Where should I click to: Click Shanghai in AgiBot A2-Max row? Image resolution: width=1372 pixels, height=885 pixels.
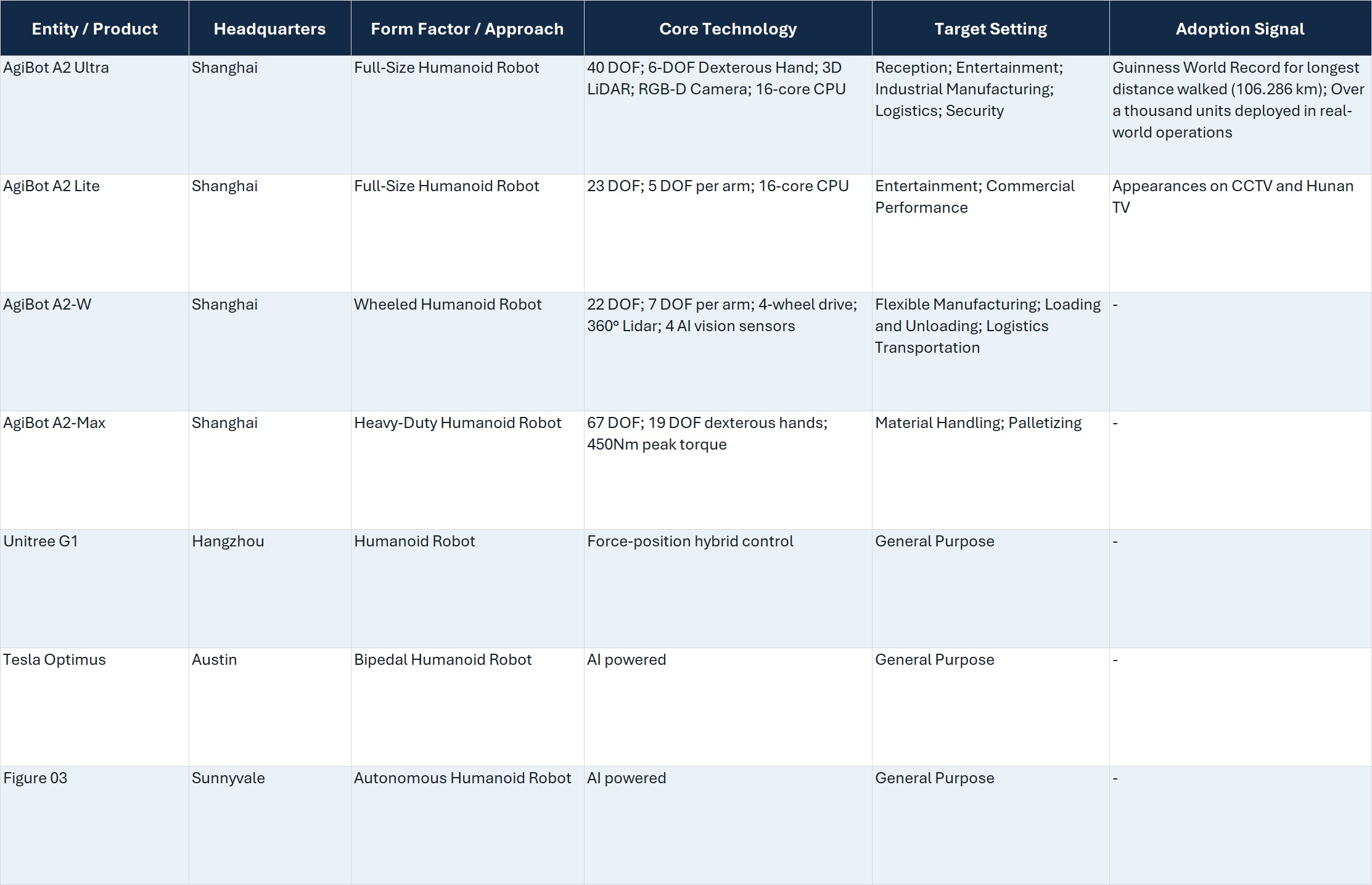(269, 470)
